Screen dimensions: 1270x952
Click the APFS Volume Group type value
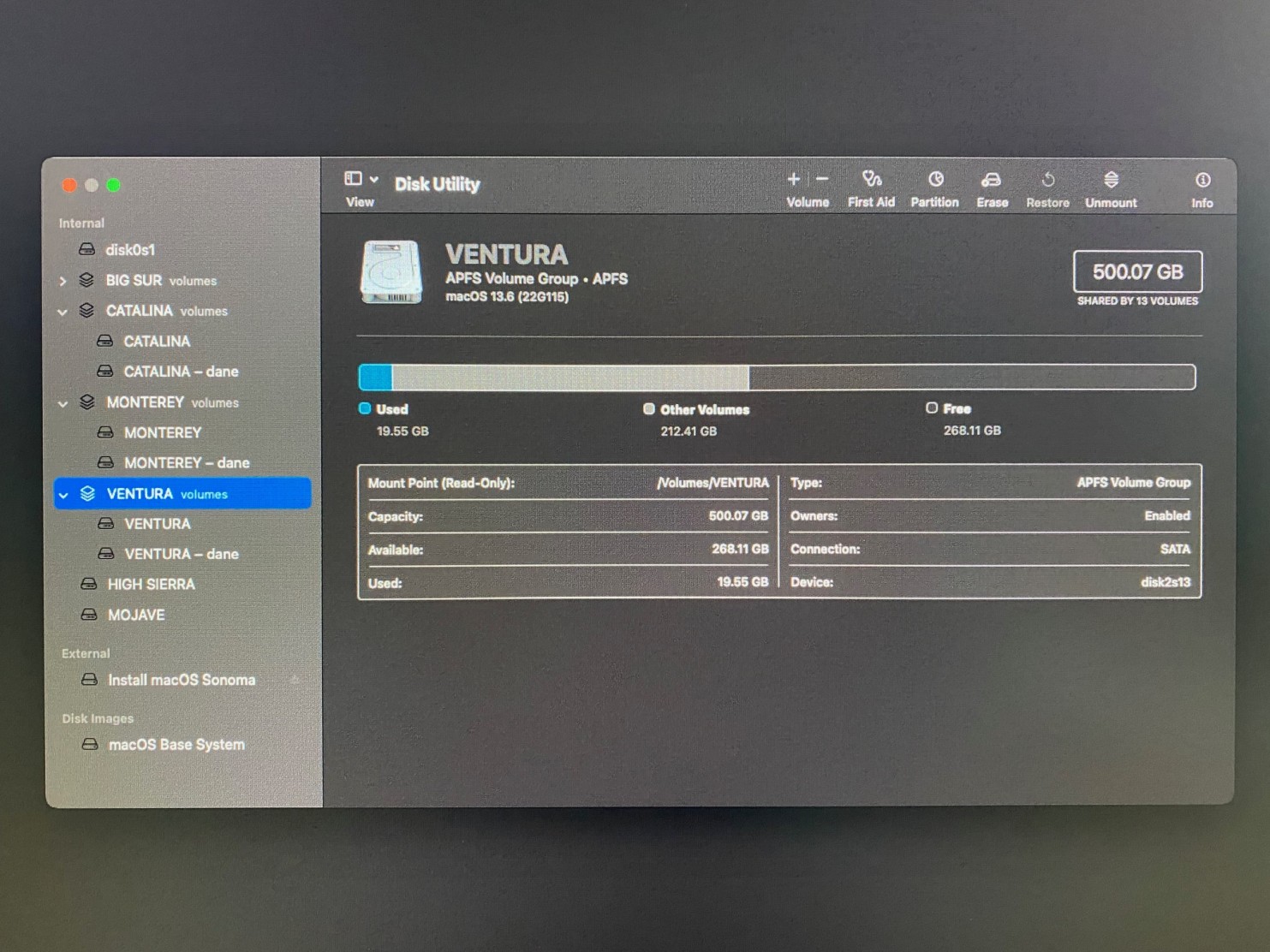coord(1134,483)
